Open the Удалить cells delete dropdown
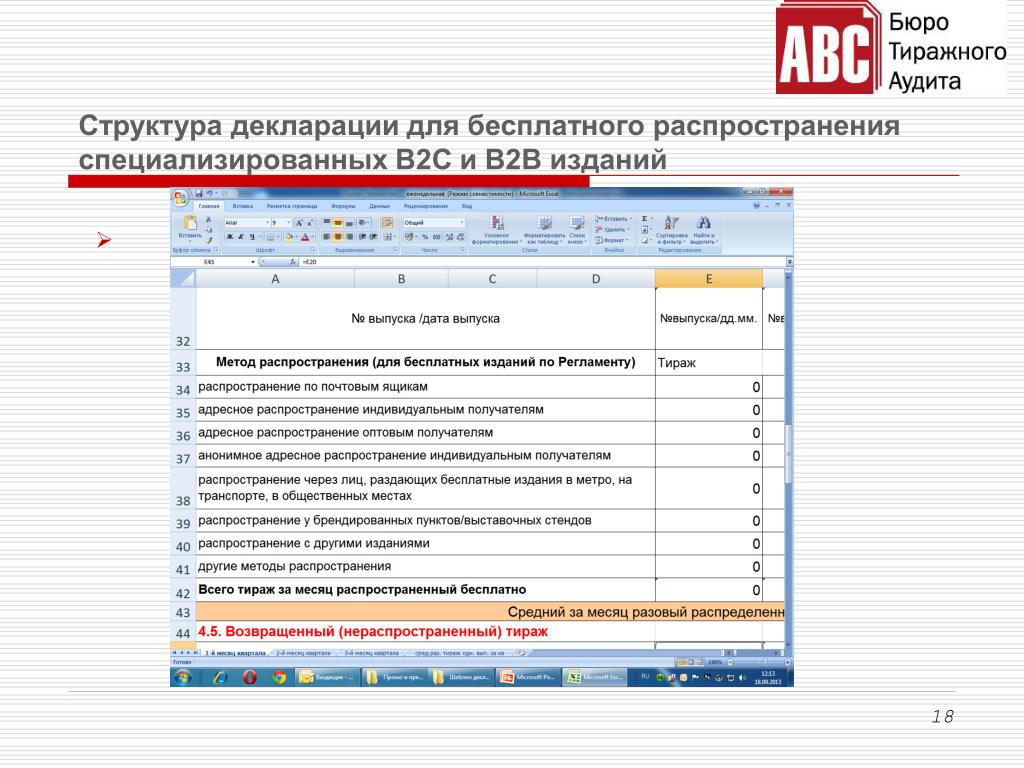 point(612,230)
